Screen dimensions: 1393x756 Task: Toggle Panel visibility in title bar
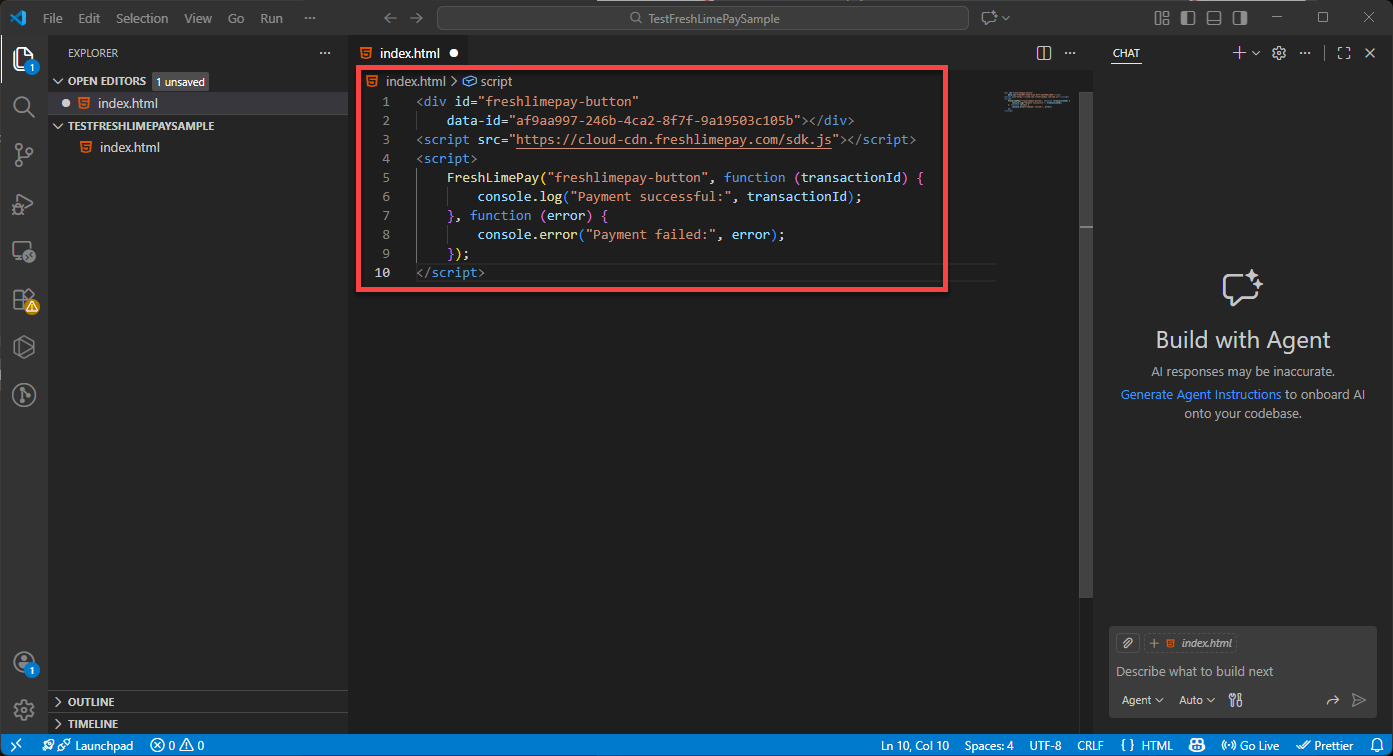[1214, 18]
